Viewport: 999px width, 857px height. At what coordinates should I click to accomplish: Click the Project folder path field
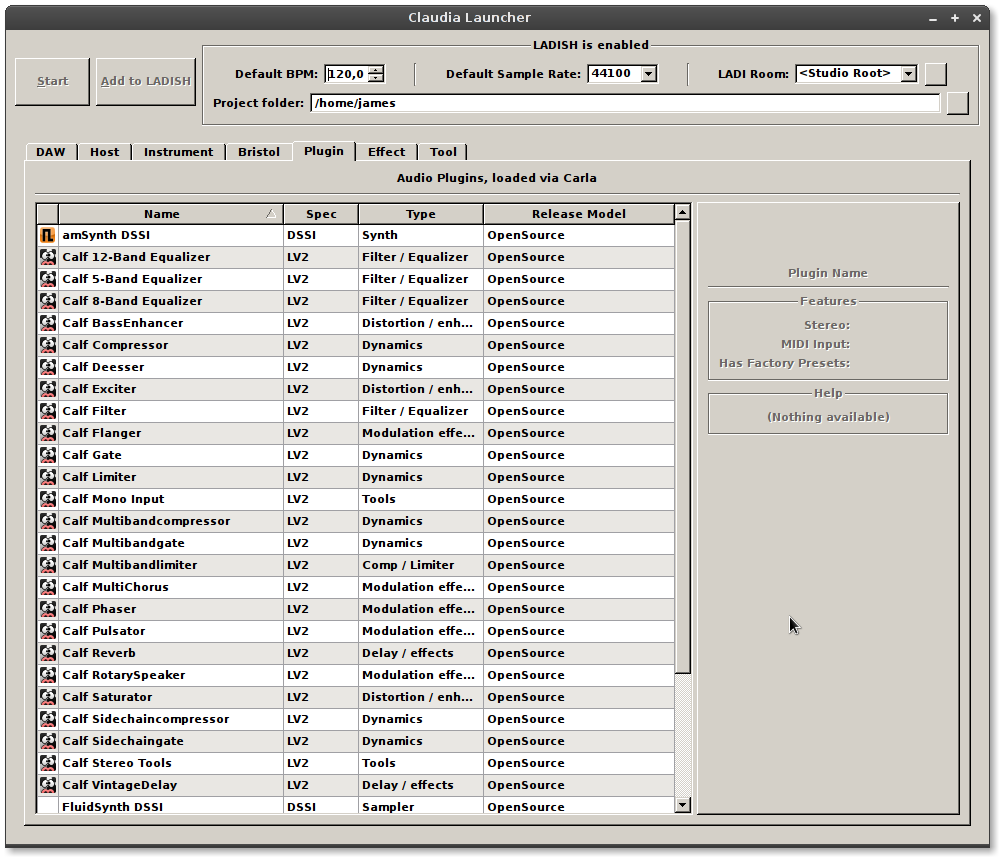pos(625,103)
